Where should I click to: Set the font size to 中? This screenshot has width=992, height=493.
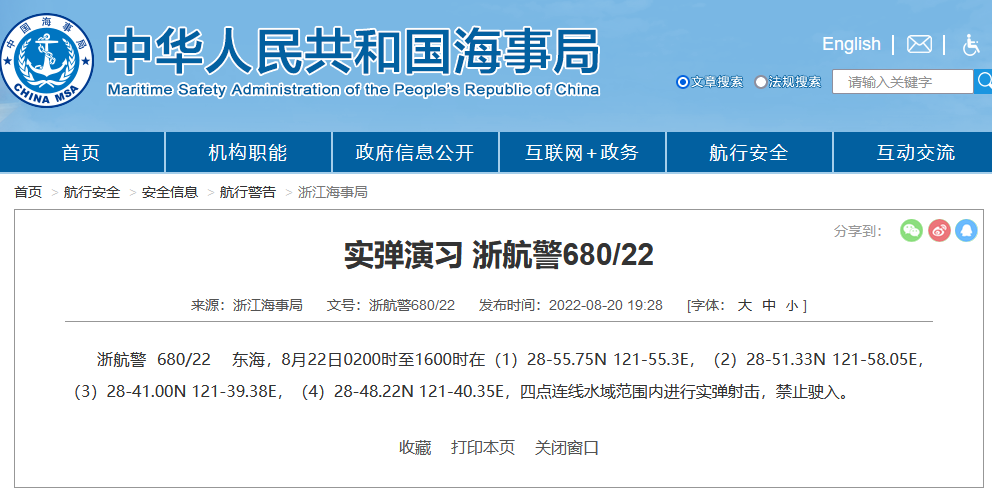[769, 306]
